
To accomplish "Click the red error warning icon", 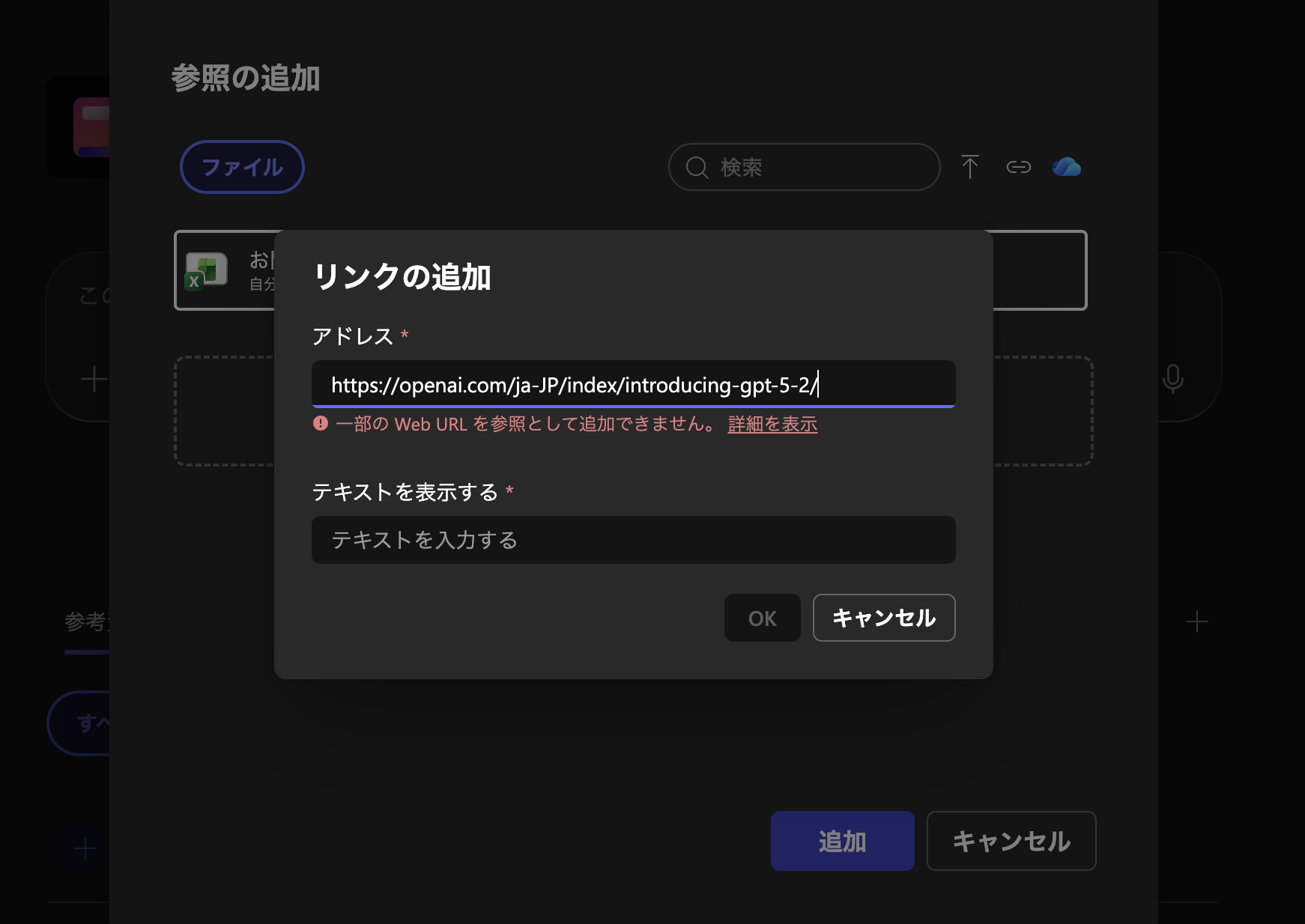I will pyautogui.click(x=321, y=424).
